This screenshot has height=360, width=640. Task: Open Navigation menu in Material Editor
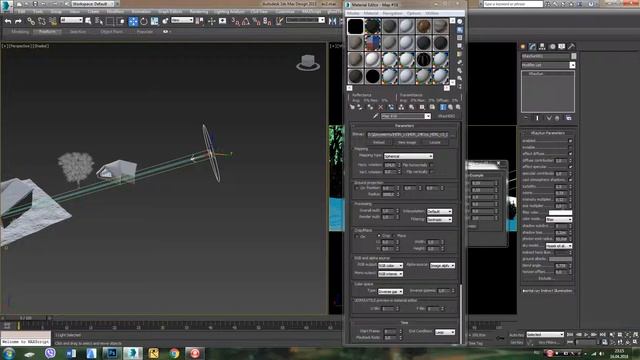point(393,13)
